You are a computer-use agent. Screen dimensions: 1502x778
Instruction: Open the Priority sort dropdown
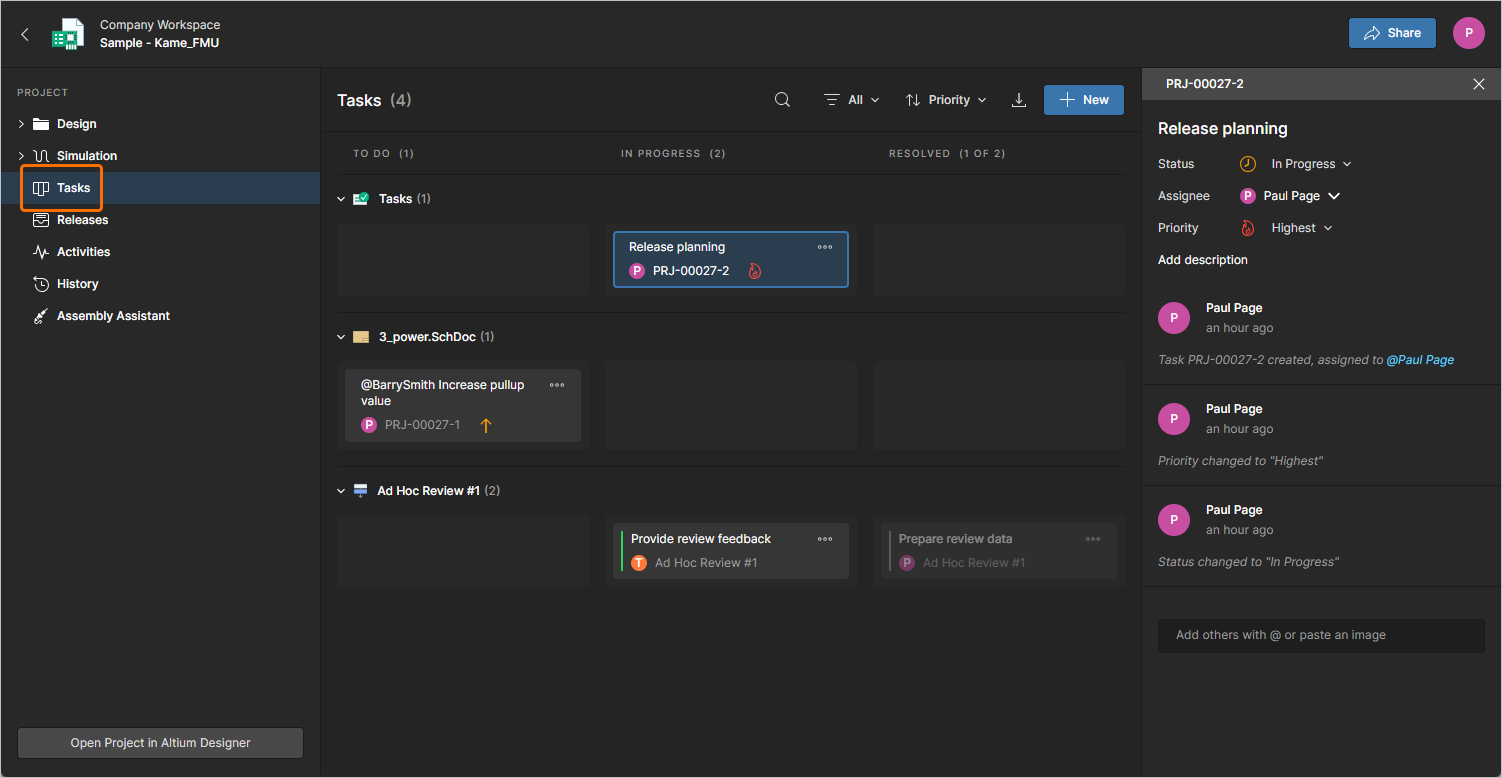(944, 99)
